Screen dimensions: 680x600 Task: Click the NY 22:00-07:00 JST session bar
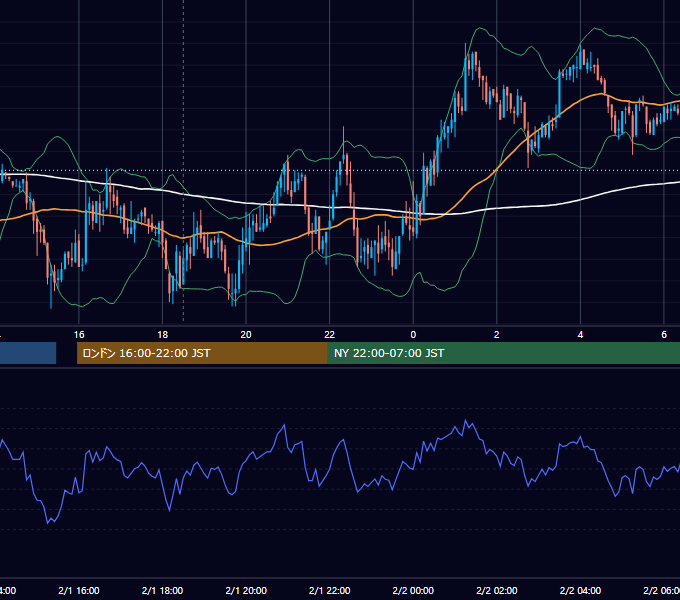tap(503, 353)
